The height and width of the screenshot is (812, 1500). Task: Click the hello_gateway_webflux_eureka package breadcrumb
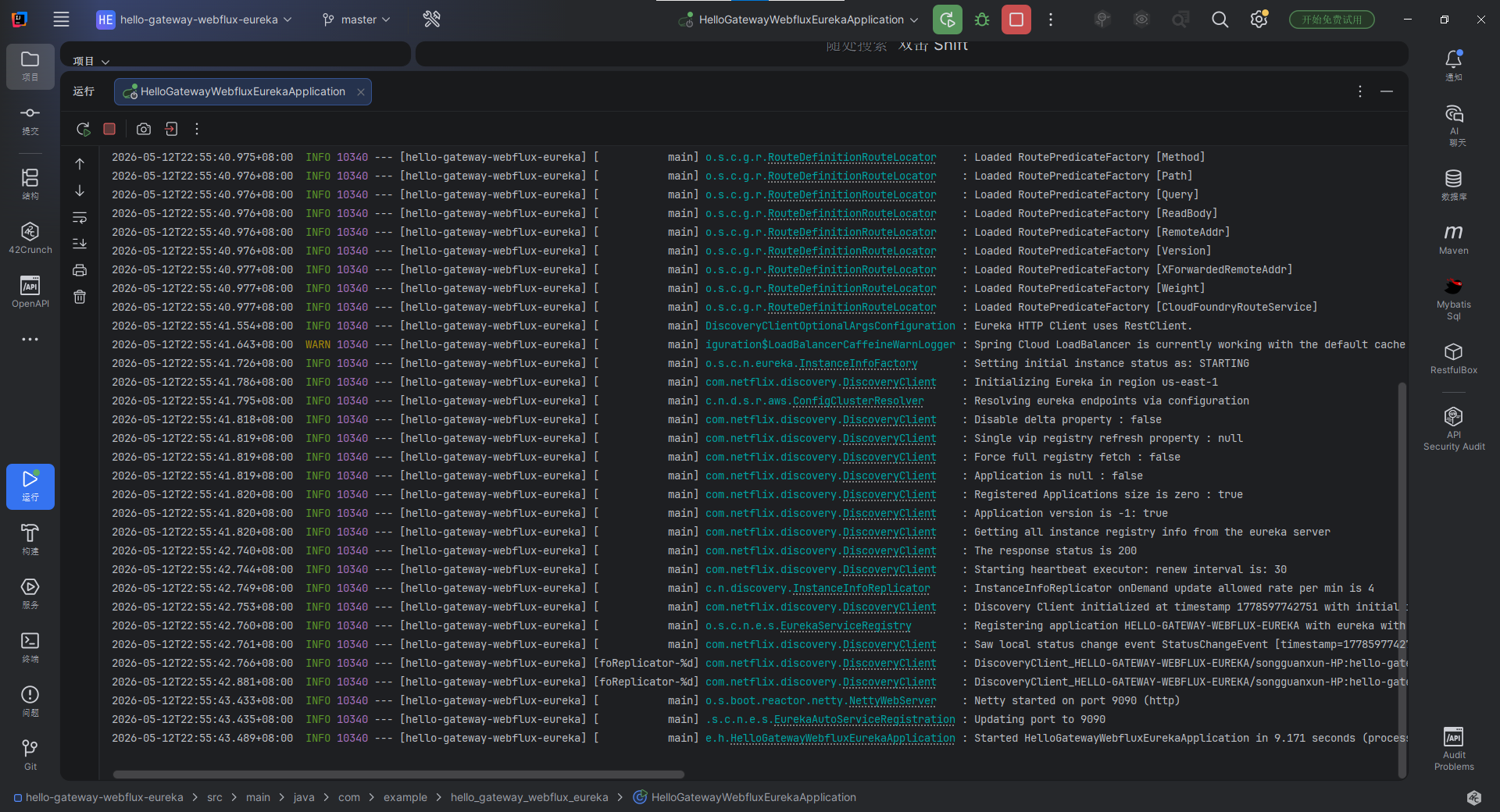[529, 797]
